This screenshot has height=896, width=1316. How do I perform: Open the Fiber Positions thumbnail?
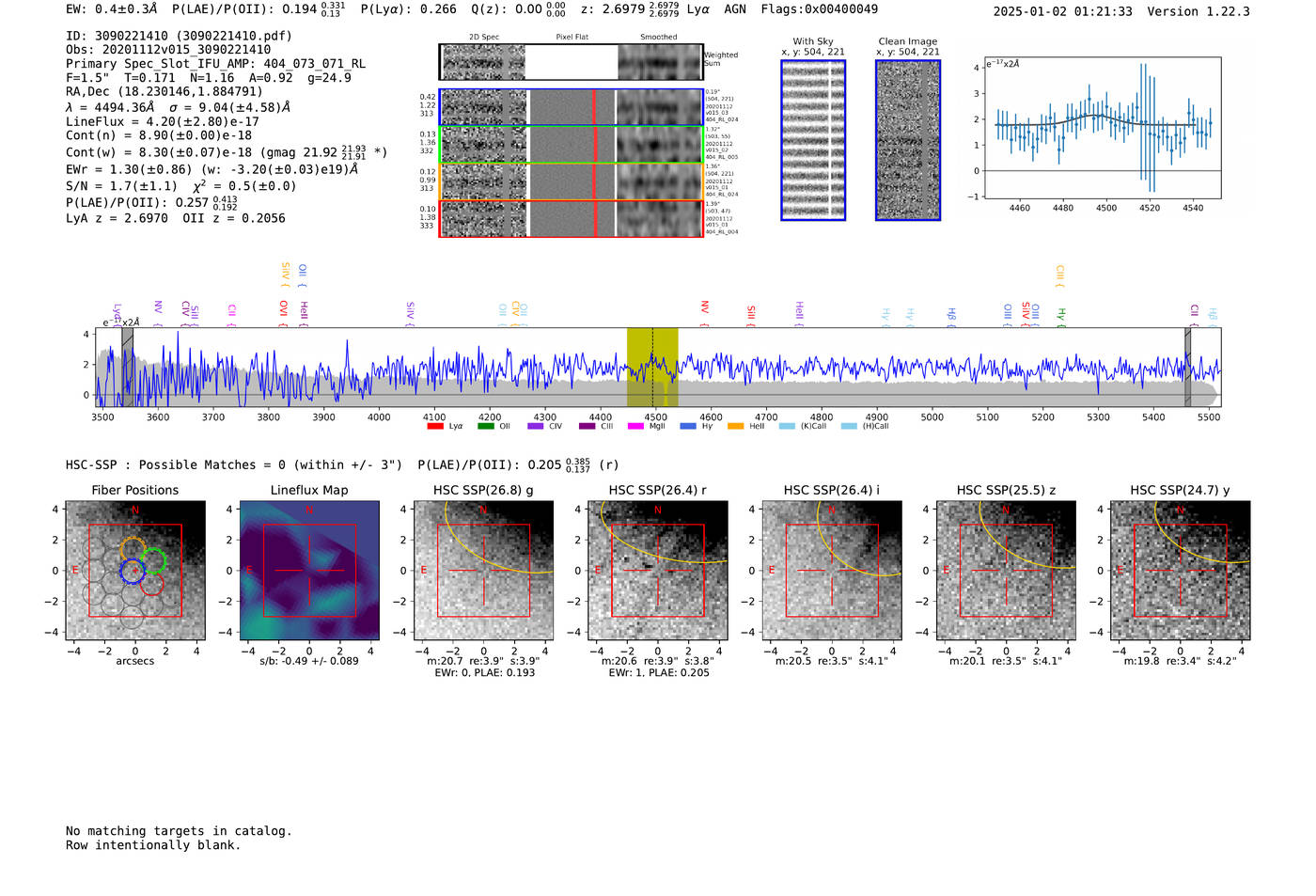[x=135, y=571]
